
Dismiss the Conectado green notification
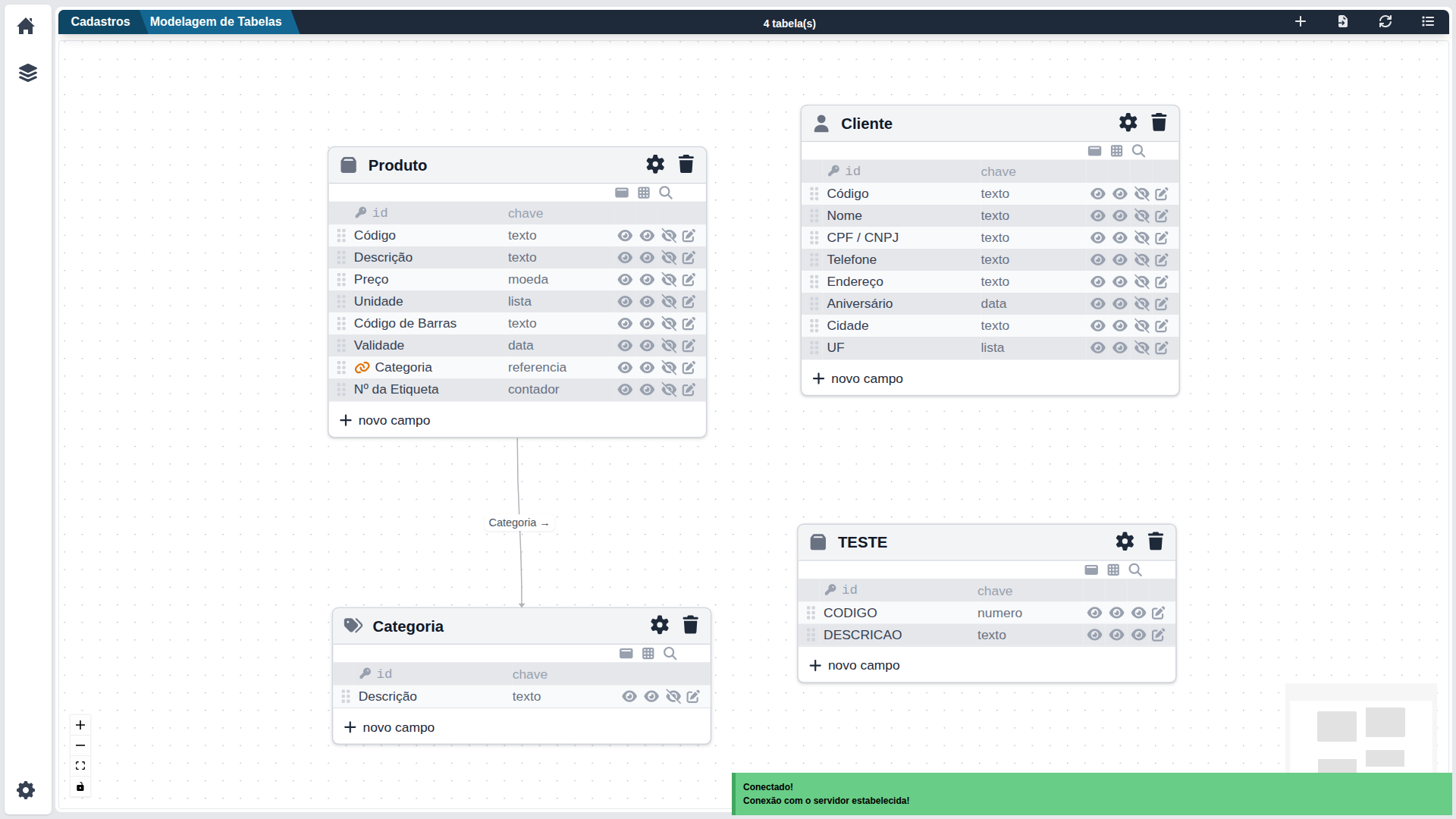[x=1092, y=794]
